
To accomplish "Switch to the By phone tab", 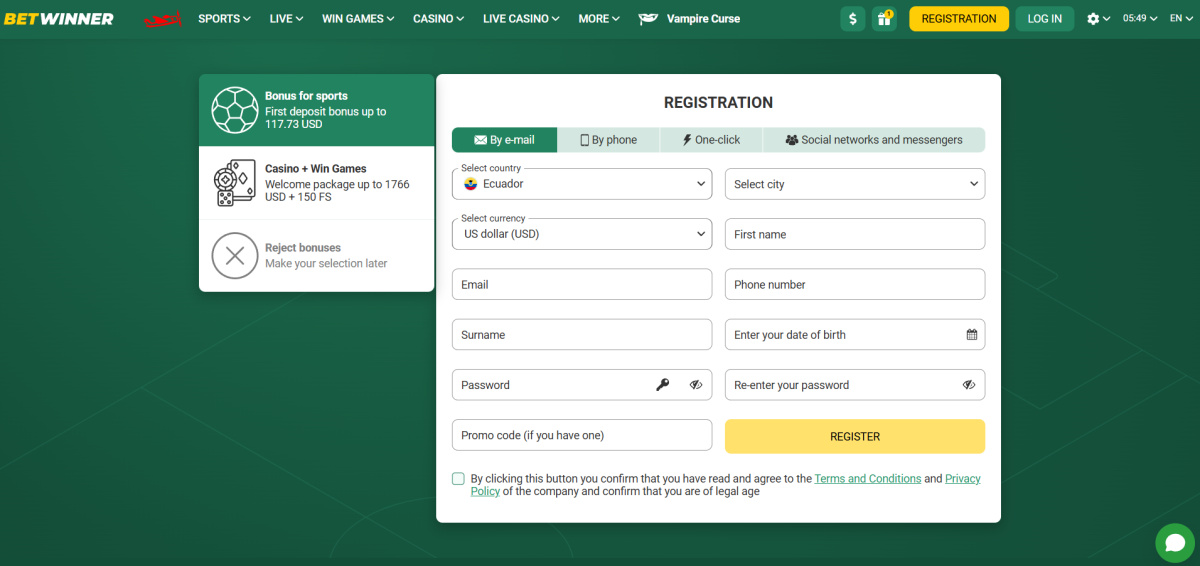I will [x=608, y=140].
